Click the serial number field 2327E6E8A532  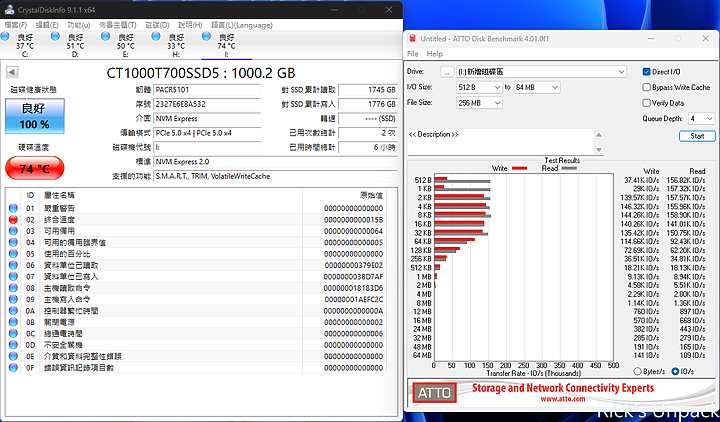[x=207, y=104]
